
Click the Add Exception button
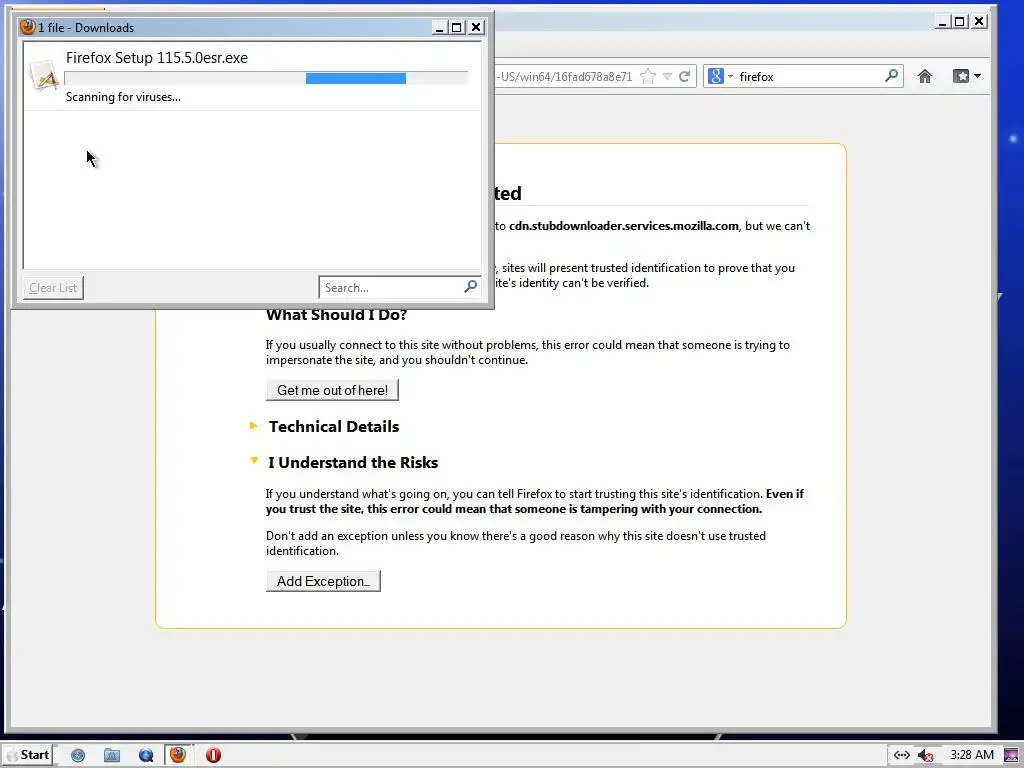coord(323,581)
